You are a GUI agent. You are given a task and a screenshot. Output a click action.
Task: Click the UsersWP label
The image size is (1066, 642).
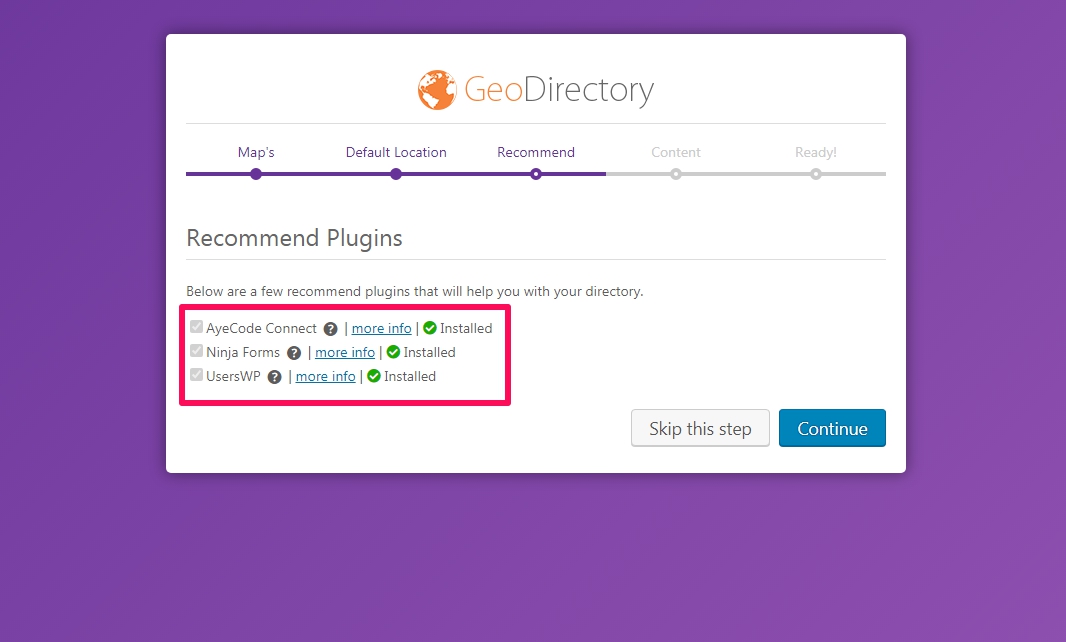(x=233, y=376)
